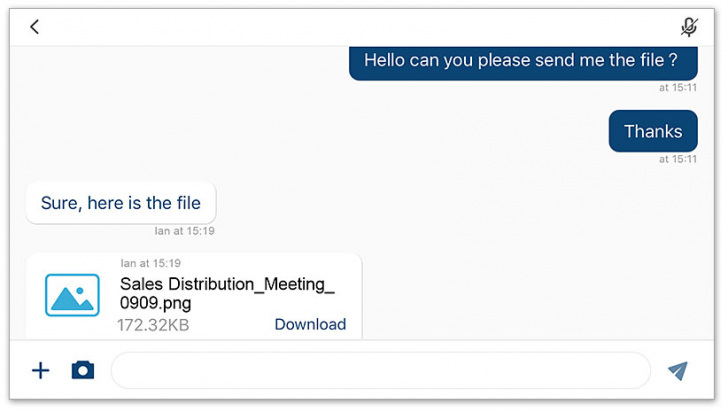Send the message with the paper plane icon

(678, 371)
